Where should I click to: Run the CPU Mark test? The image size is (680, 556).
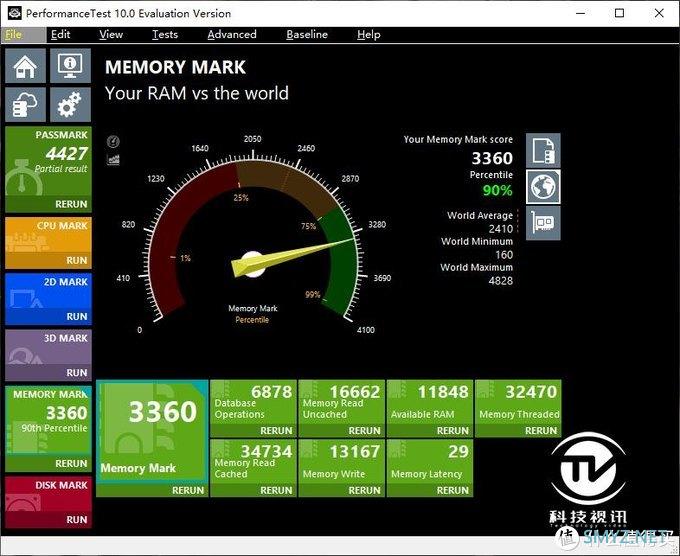coord(77,260)
